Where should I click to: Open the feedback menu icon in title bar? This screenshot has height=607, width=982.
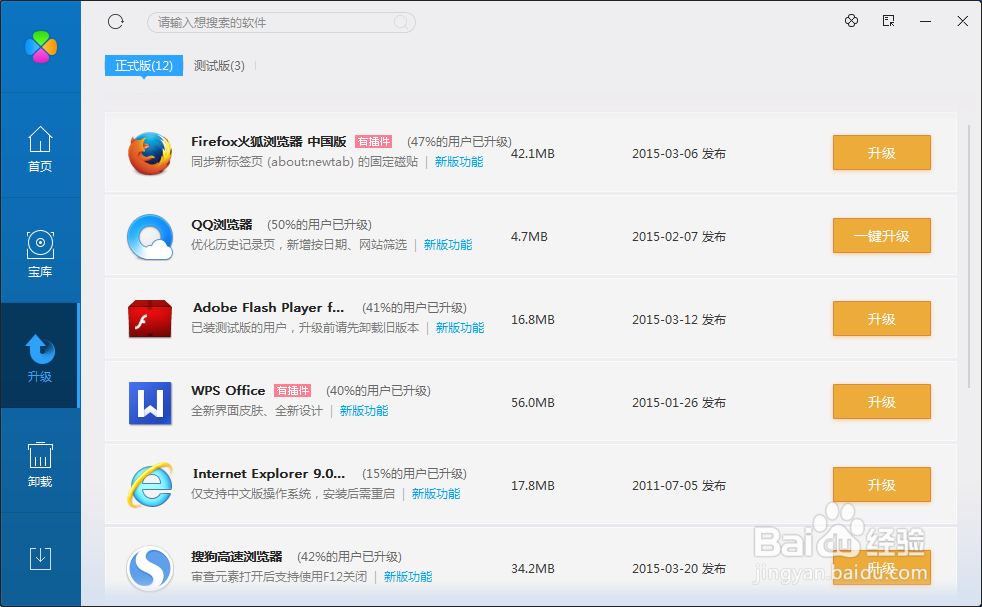point(888,21)
